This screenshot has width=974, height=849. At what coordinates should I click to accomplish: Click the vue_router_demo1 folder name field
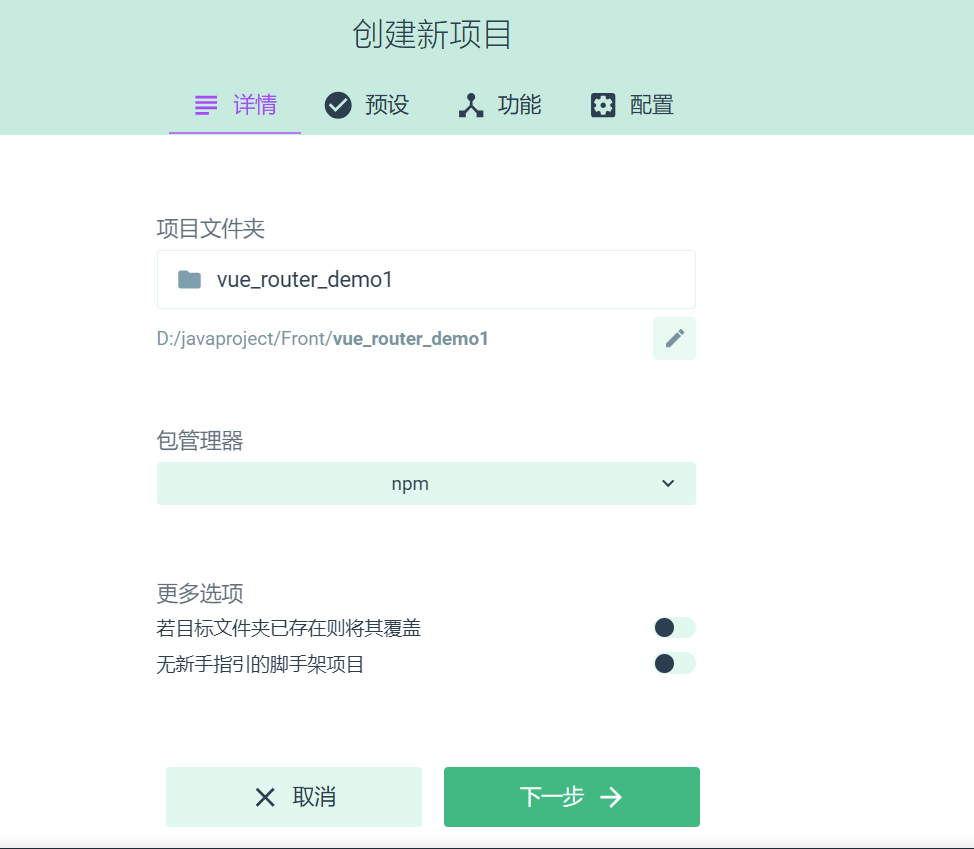pyautogui.click(x=426, y=279)
